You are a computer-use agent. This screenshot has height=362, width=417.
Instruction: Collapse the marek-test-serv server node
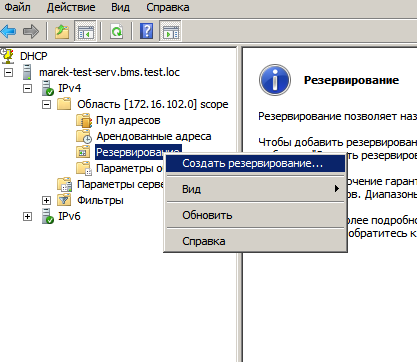pyautogui.click(x=8, y=72)
